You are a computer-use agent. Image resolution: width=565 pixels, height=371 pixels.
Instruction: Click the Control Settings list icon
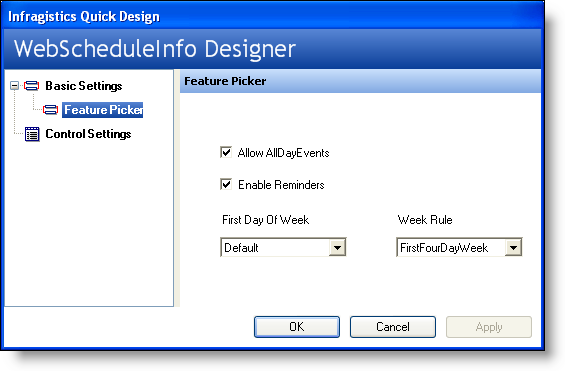pos(32,134)
